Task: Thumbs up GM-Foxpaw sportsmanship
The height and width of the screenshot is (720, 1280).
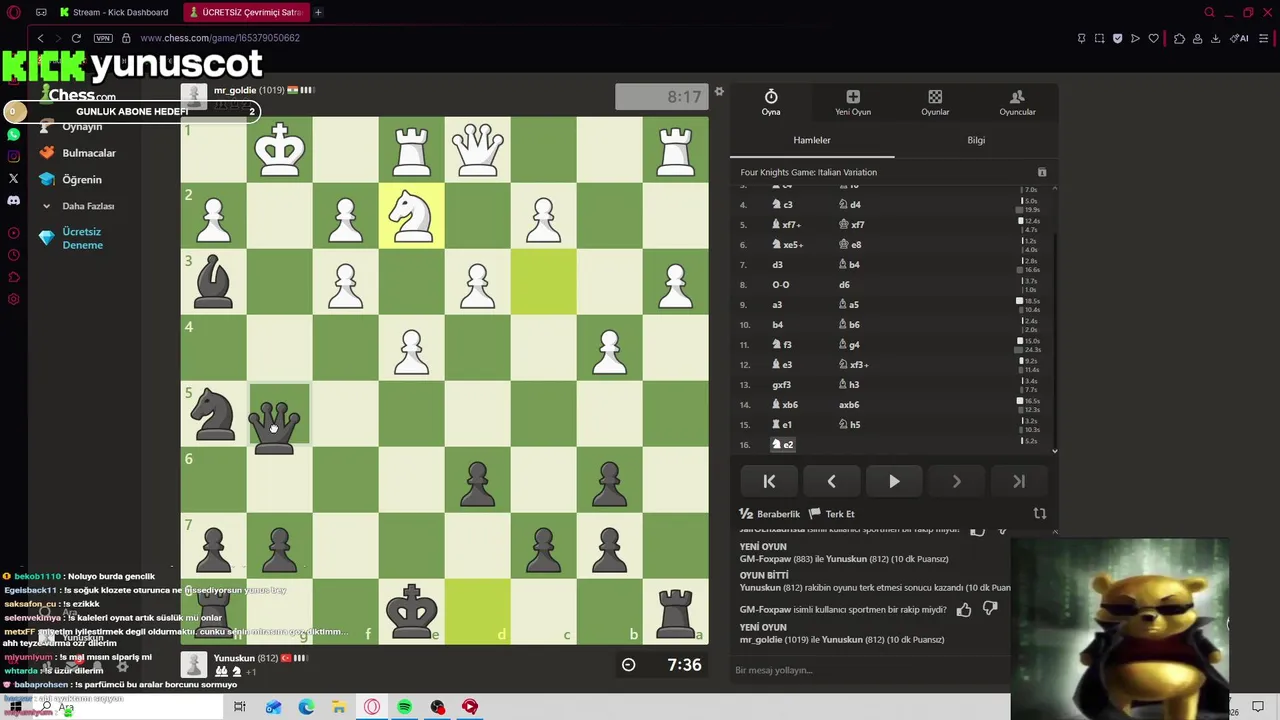Action: 964,609
